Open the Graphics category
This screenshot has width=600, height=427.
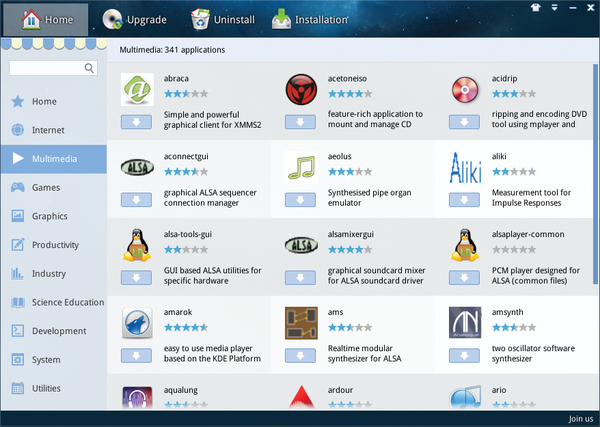pos(54,216)
